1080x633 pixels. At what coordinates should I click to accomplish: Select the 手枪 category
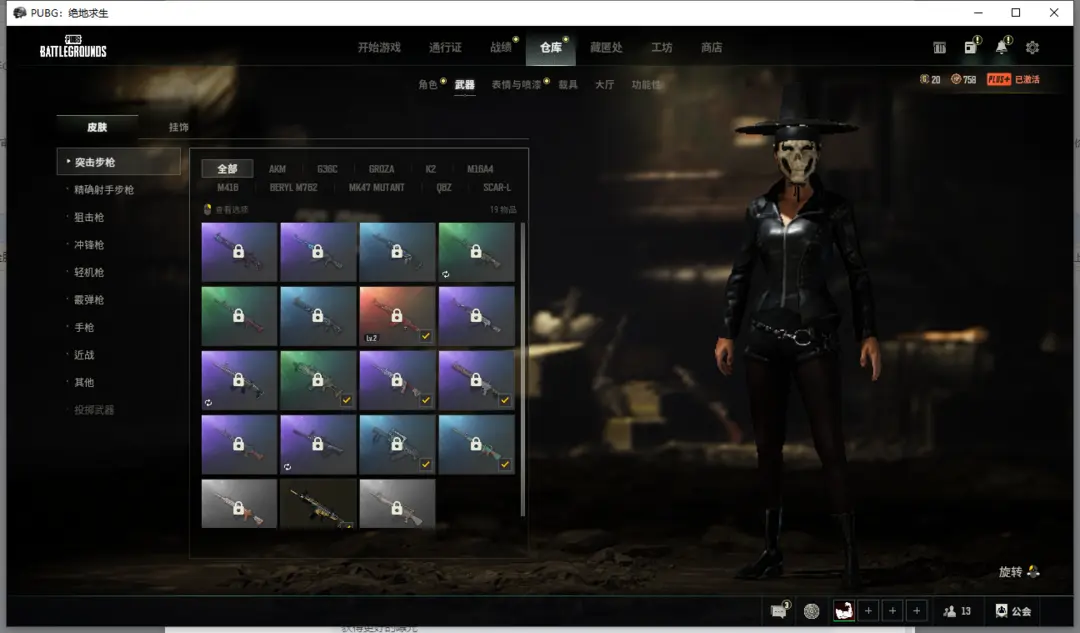(x=84, y=327)
